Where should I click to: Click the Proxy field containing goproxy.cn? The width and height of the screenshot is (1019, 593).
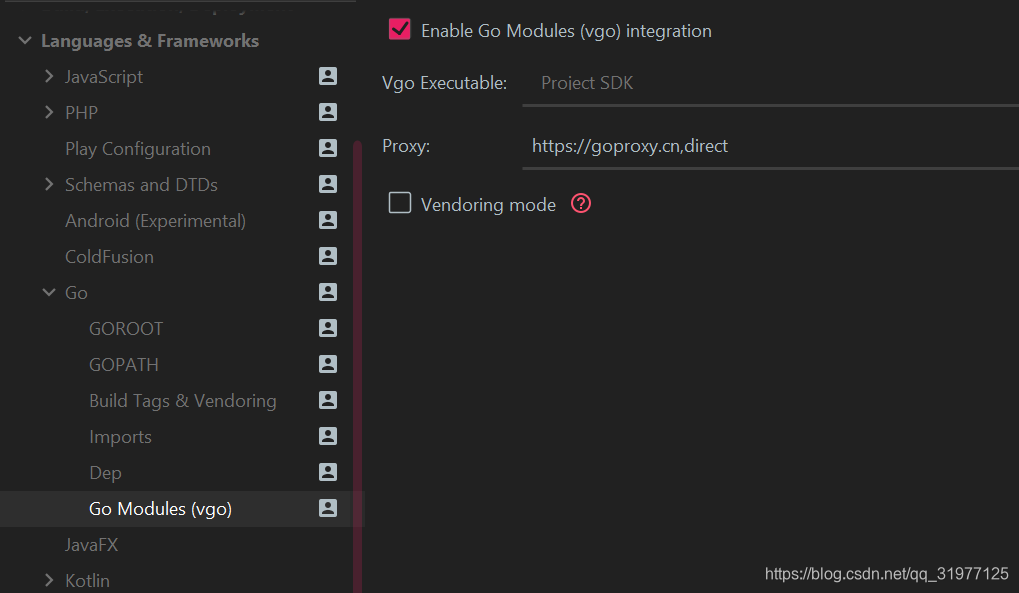pos(770,146)
